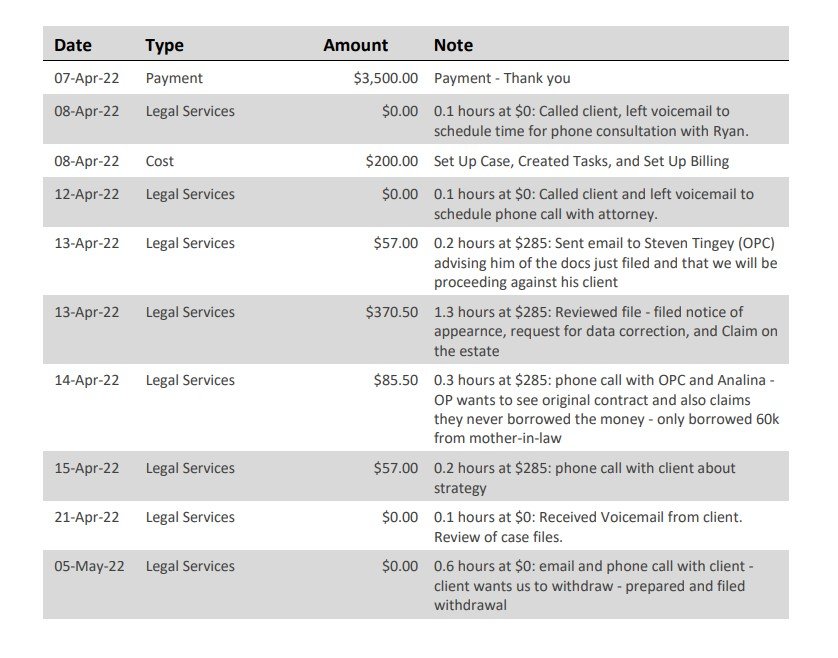This screenshot has height=658, width=838.
Task: Click the Date column header
Action: 73,45
